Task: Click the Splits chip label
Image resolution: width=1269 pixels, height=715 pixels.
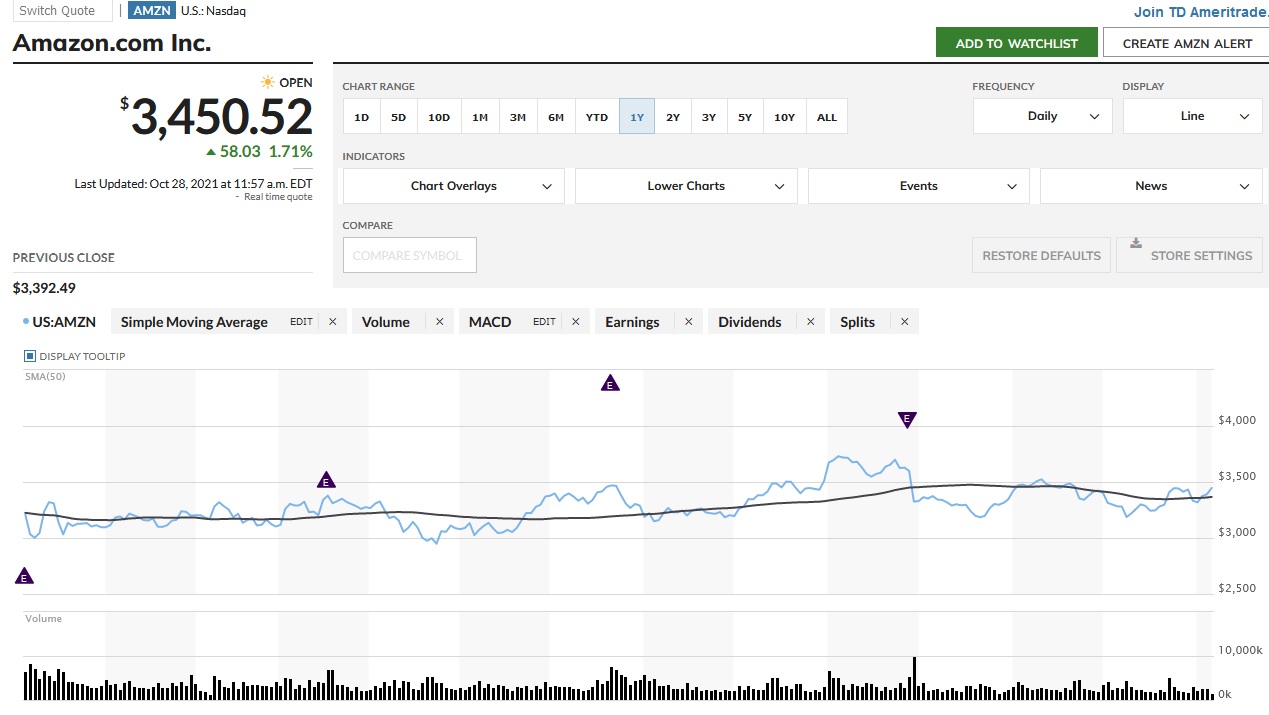Action: click(857, 322)
